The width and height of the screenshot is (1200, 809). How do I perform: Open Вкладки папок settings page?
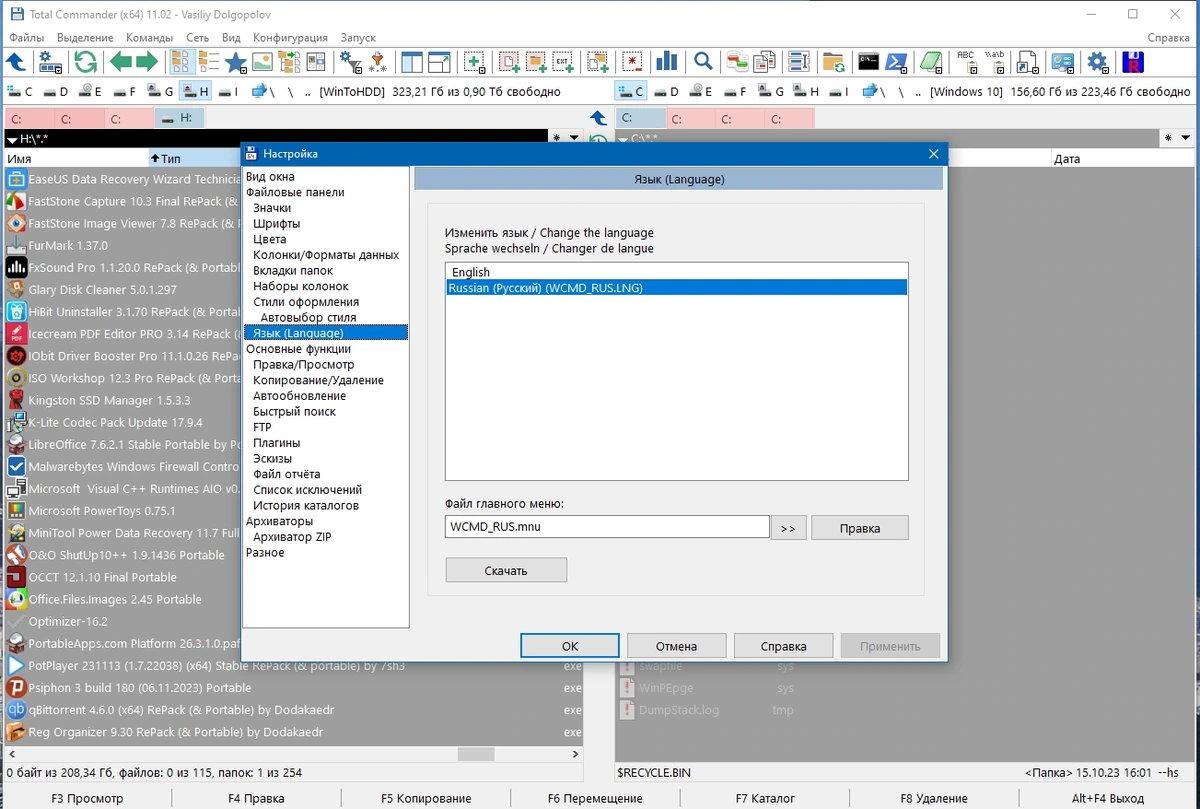click(x=293, y=270)
